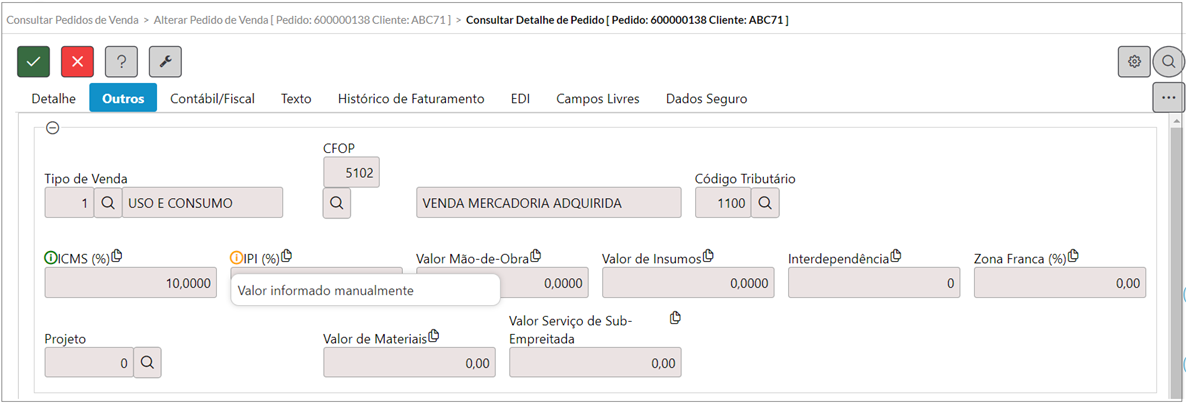Image resolution: width=1188 pixels, height=404 pixels.
Task: Click the CFOP search magnifier button
Action: 338,203
